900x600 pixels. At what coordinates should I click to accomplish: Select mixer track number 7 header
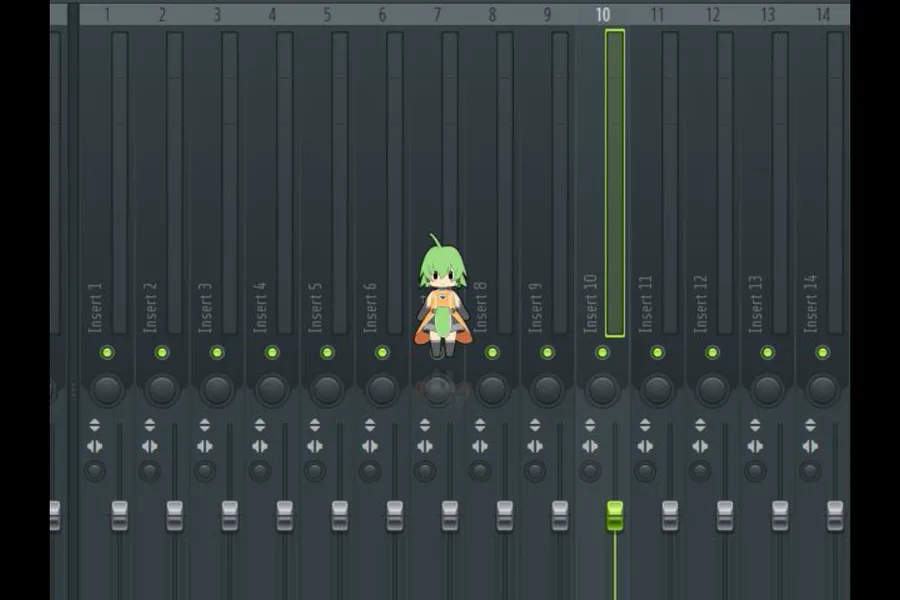(x=437, y=15)
